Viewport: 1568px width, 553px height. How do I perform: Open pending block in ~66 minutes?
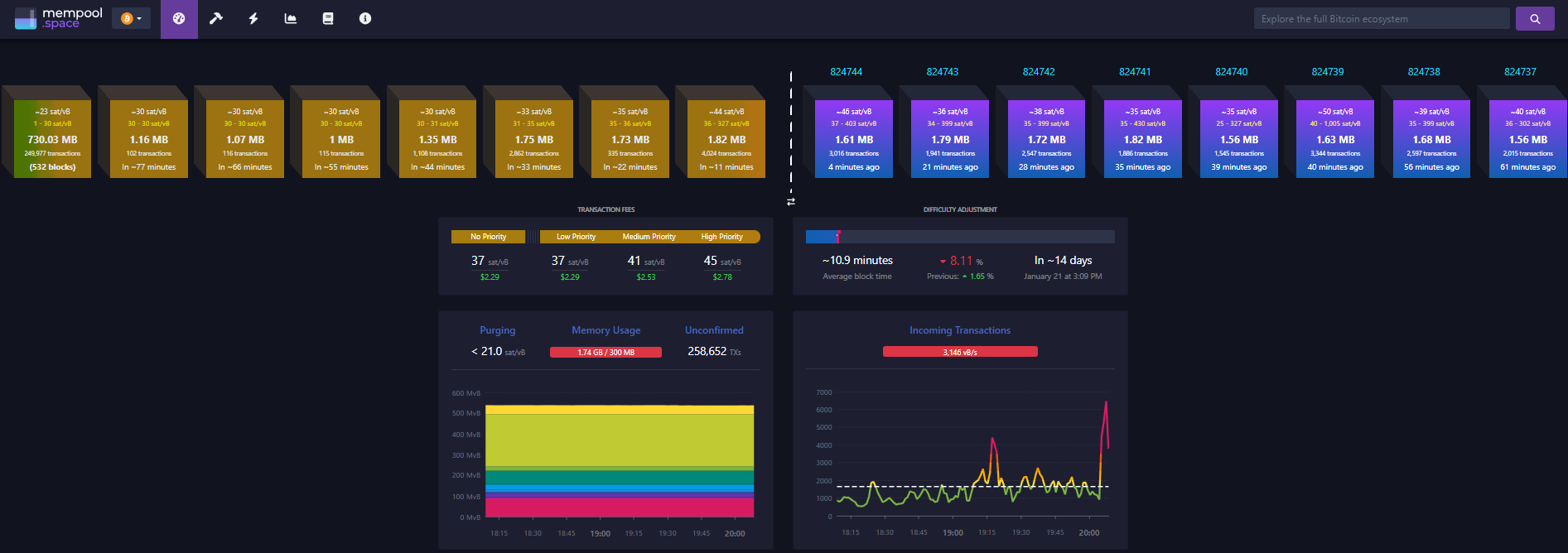pos(245,139)
